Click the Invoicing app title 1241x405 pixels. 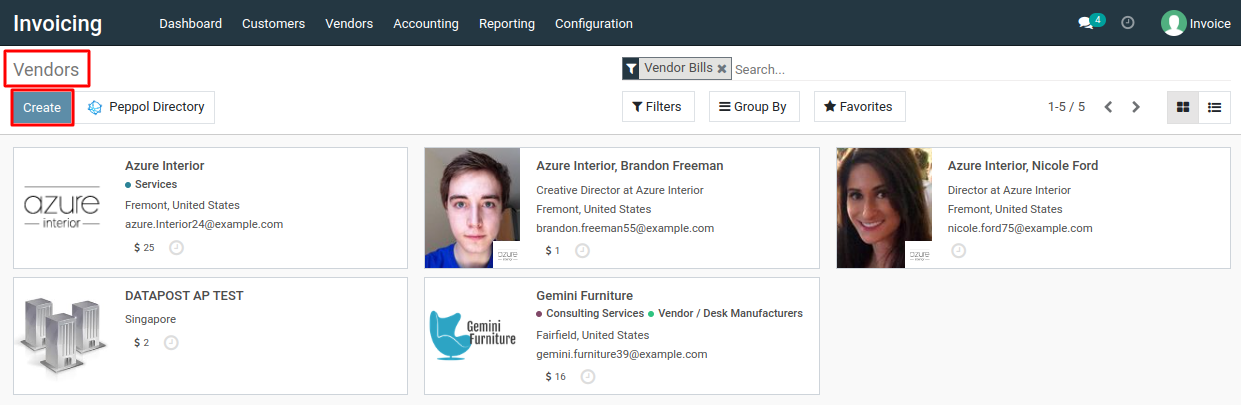point(58,23)
